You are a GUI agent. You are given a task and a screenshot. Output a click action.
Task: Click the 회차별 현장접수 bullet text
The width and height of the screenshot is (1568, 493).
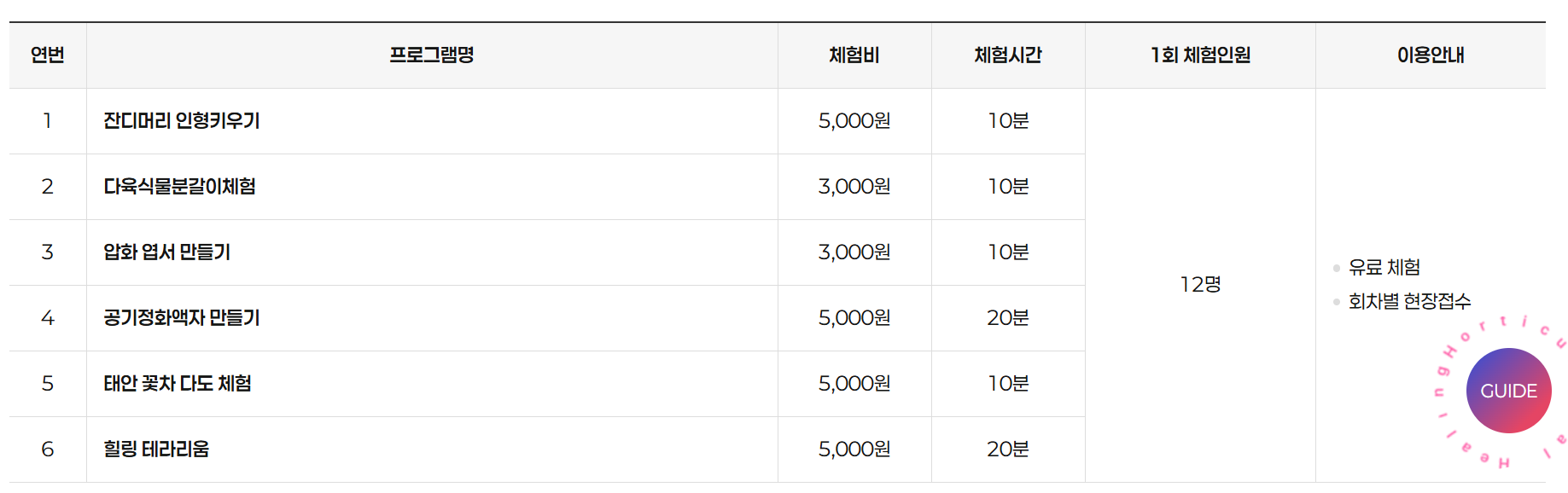[x=1409, y=301]
